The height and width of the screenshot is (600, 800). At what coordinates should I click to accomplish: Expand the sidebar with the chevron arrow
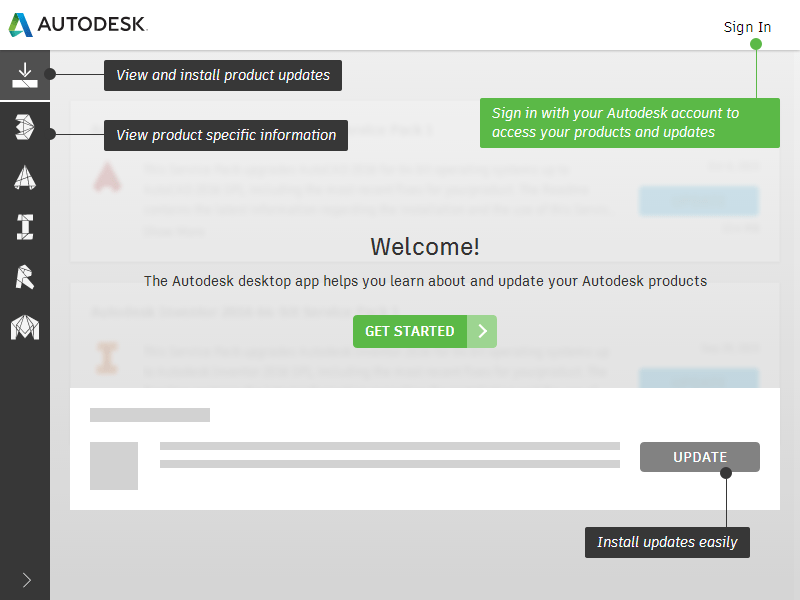(27, 580)
